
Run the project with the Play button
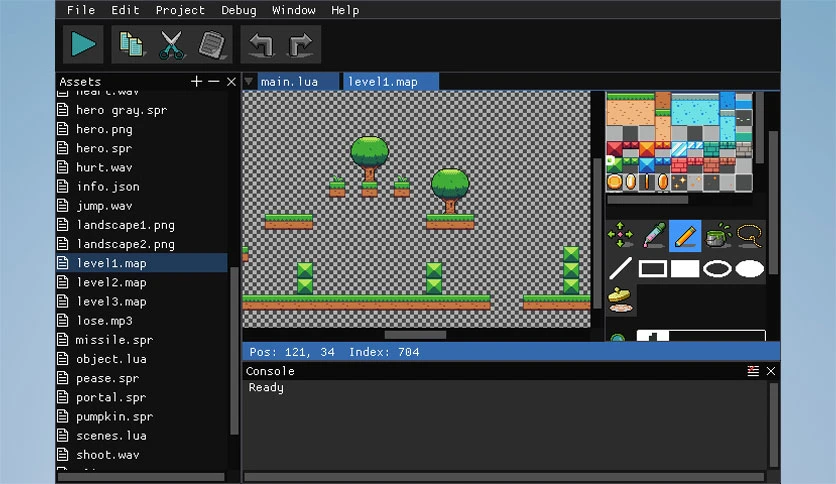(x=83, y=44)
